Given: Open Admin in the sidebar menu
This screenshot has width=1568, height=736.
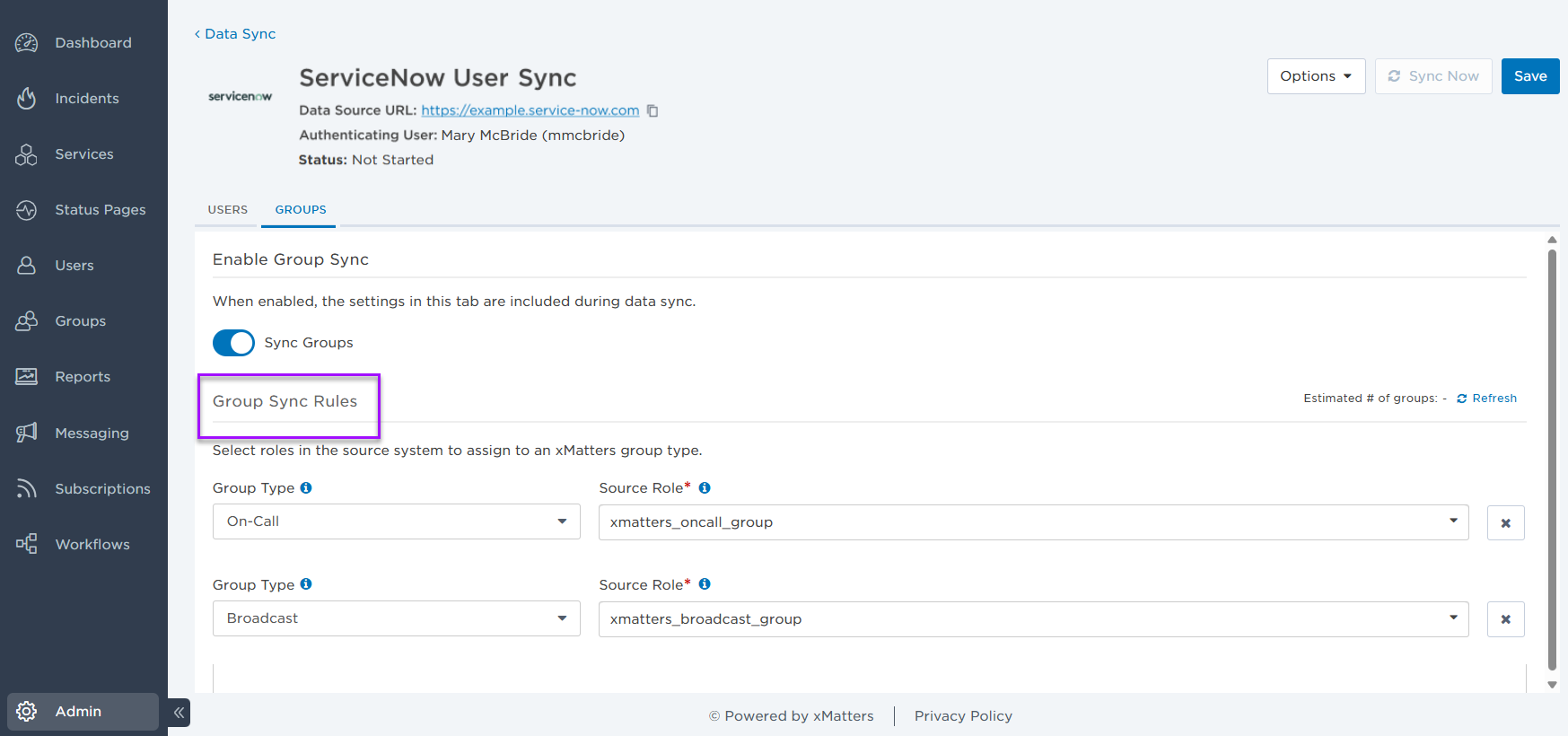Looking at the screenshot, I should pos(79,712).
